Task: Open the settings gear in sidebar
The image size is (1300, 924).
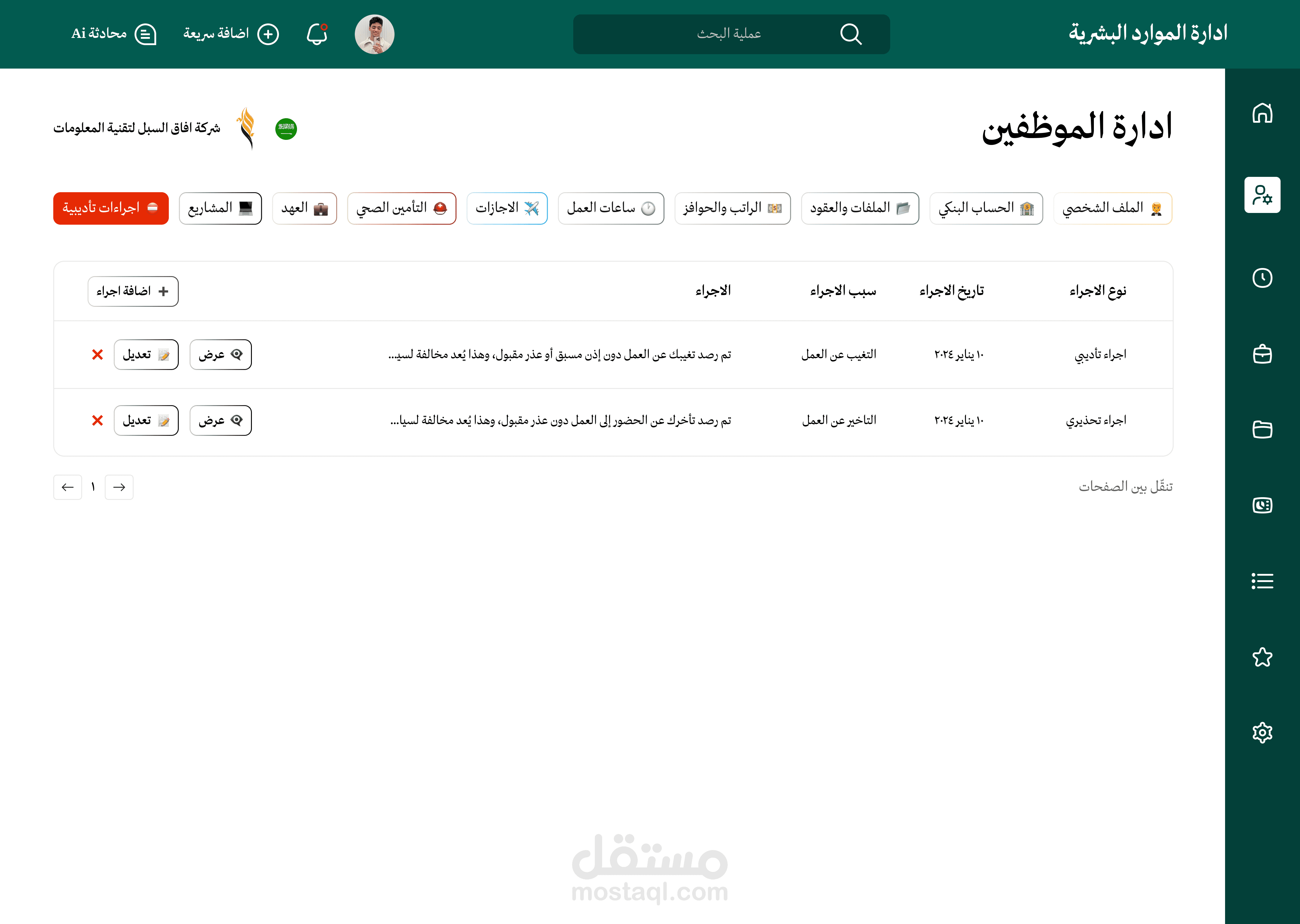Action: (x=1262, y=733)
